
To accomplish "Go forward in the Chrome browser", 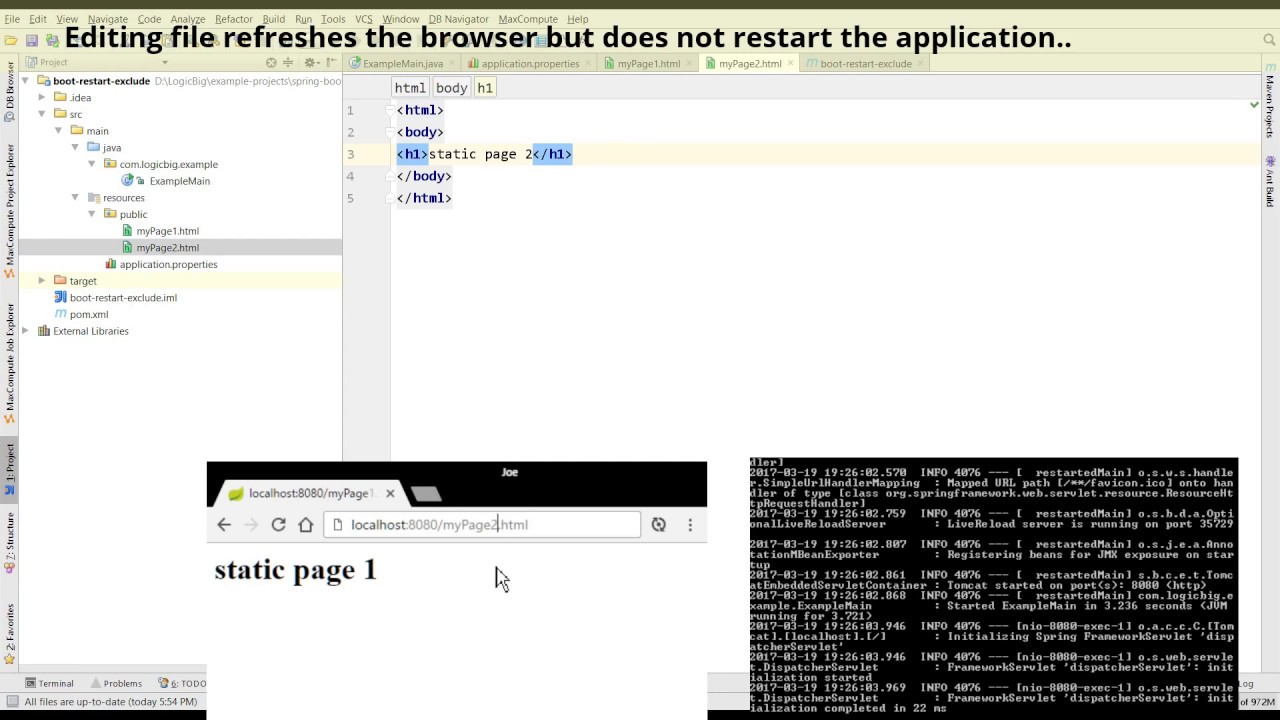I will [x=251, y=525].
